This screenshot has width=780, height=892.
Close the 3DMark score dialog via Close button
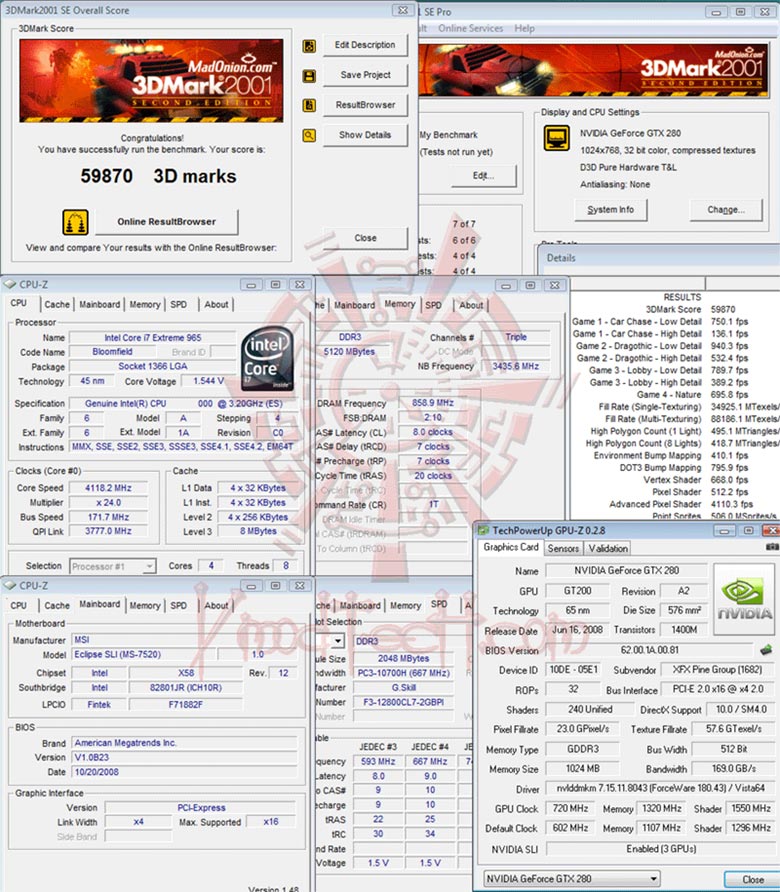(x=365, y=238)
